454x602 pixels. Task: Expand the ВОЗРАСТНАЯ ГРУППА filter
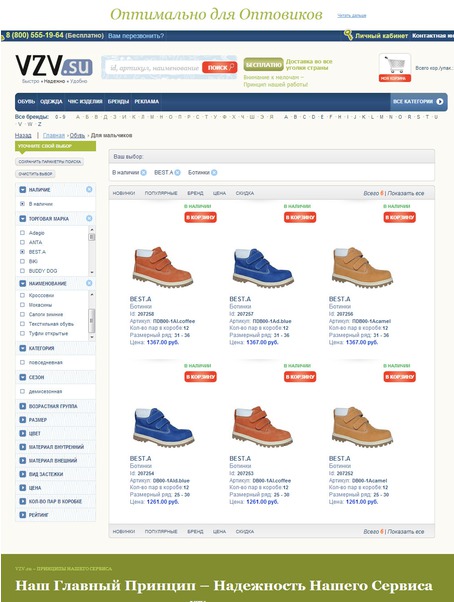click(x=23, y=406)
